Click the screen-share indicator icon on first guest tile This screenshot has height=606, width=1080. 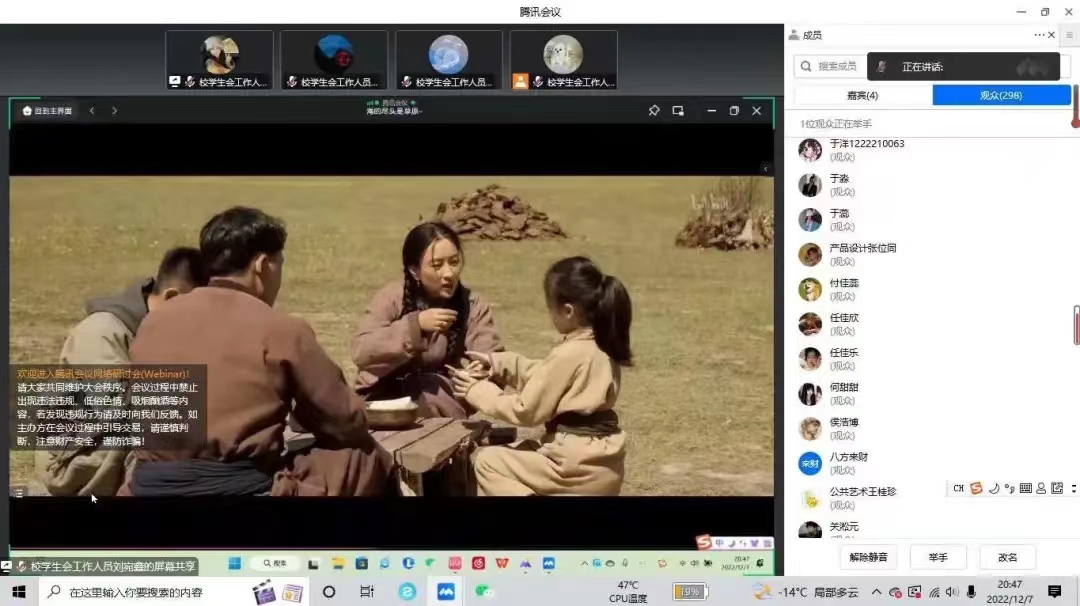coord(175,81)
